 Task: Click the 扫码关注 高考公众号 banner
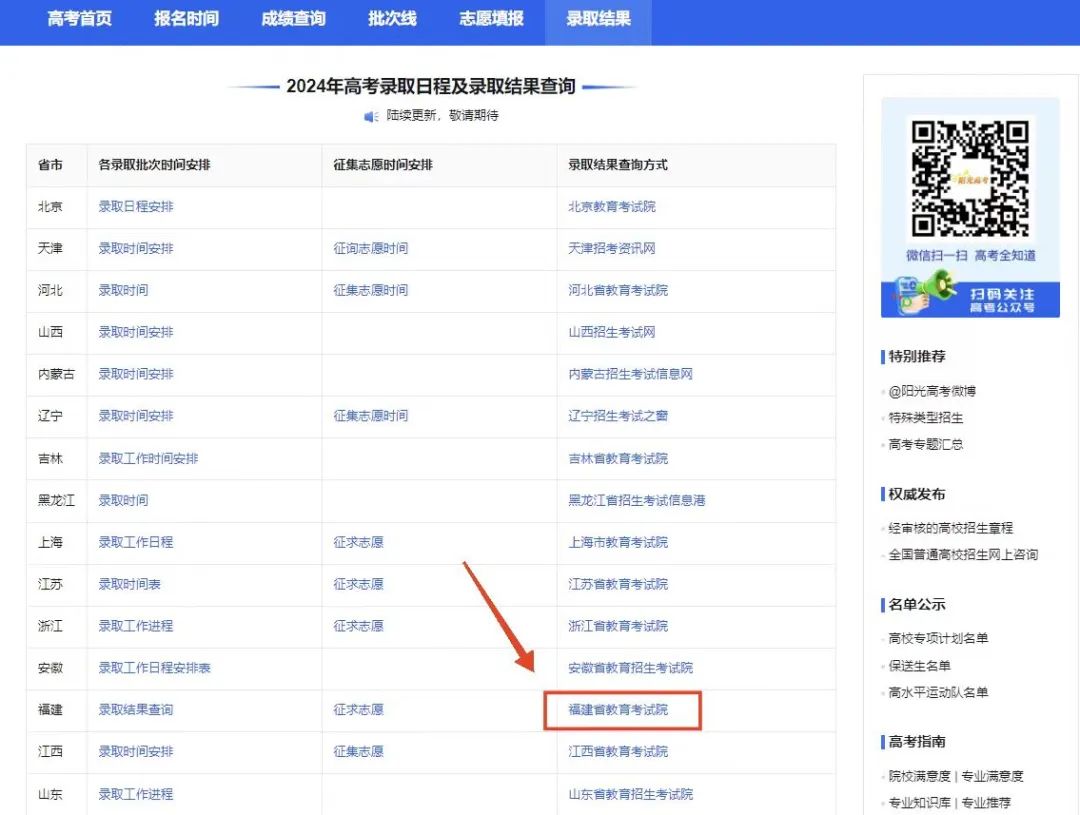point(970,300)
